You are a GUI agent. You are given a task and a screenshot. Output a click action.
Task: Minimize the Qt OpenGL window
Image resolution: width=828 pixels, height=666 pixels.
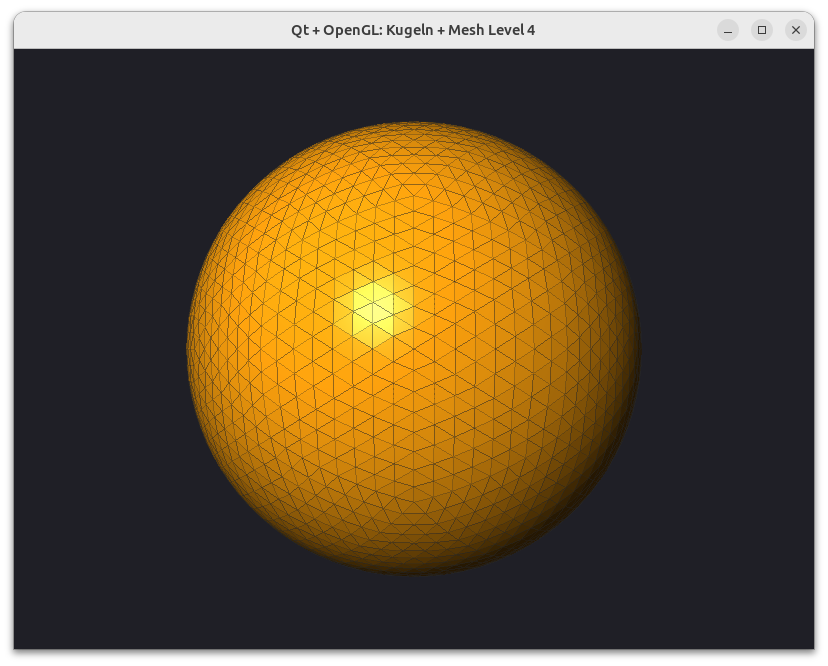[x=728, y=30]
